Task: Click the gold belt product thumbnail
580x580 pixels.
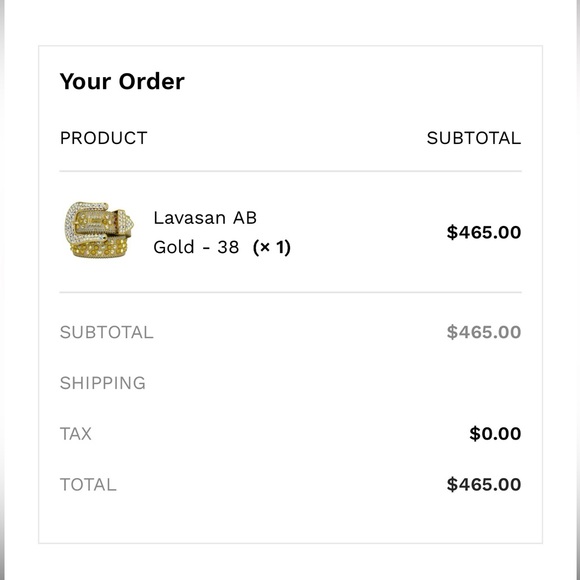Action: coord(100,230)
